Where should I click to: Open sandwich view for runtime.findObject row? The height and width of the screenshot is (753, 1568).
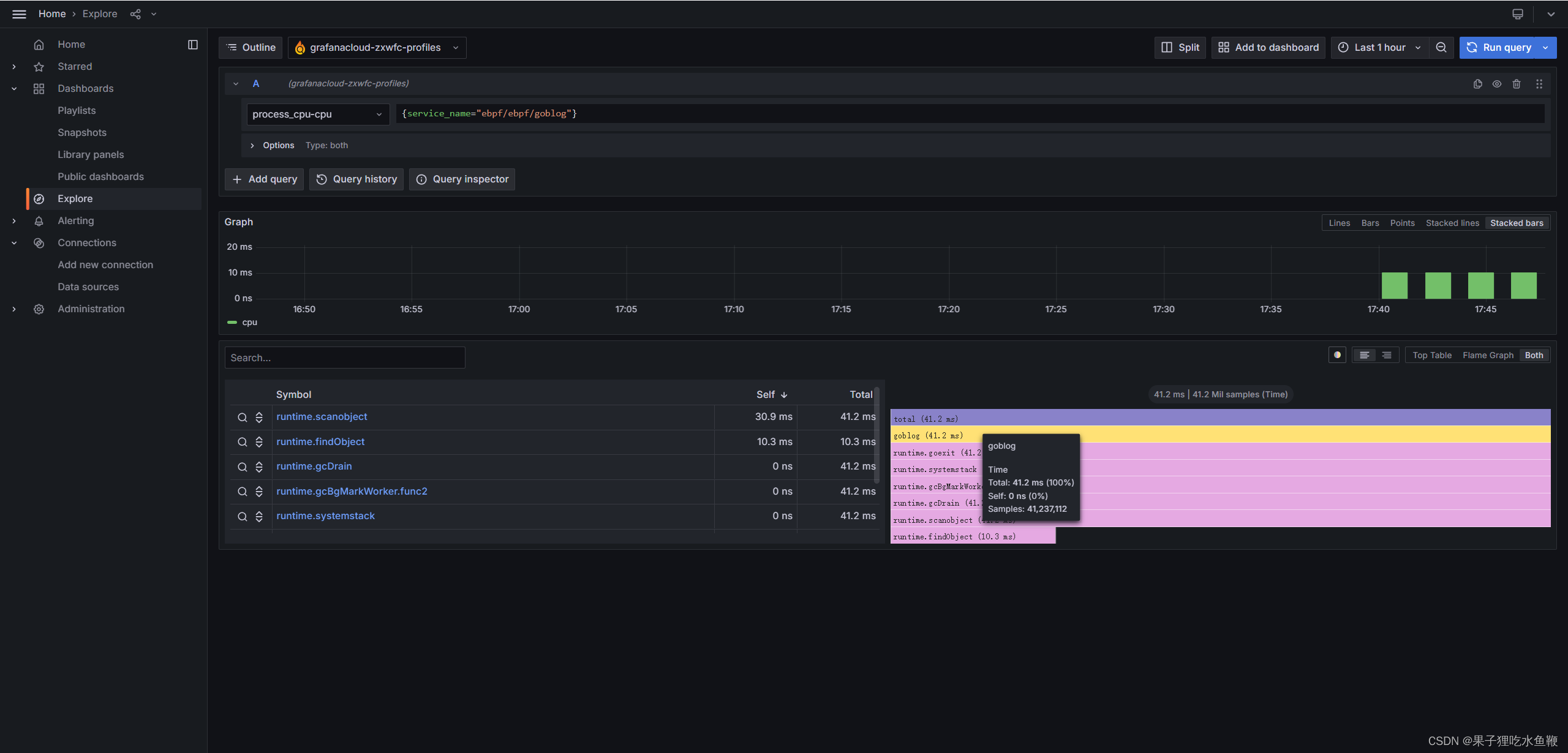tap(259, 442)
